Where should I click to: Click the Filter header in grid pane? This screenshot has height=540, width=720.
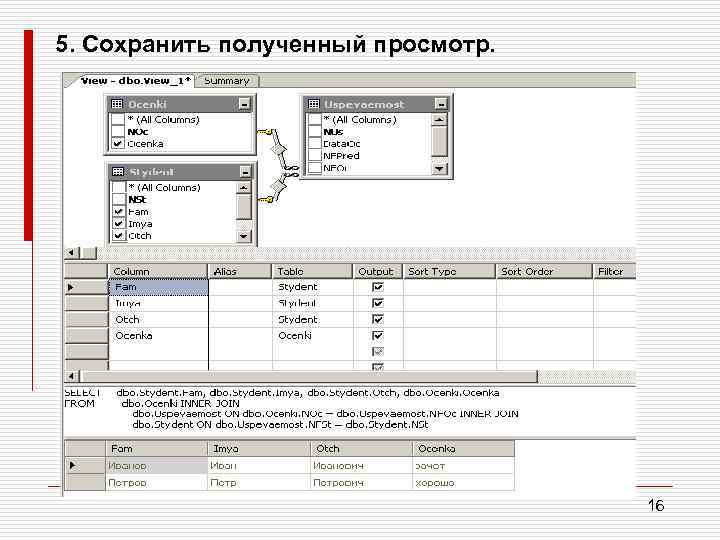(x=614, y=271)
